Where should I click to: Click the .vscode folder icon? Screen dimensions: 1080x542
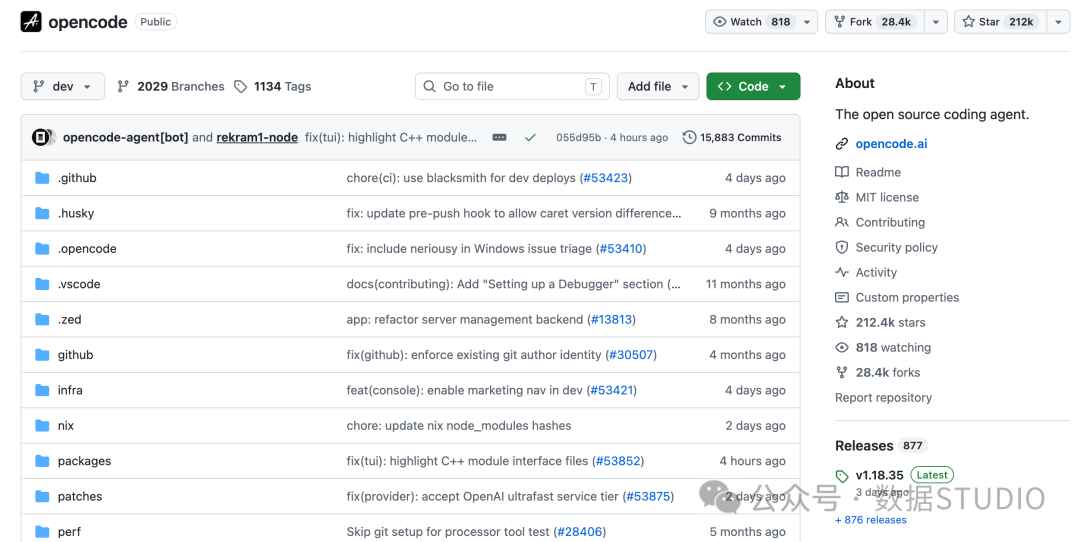(x=42, y=284)
